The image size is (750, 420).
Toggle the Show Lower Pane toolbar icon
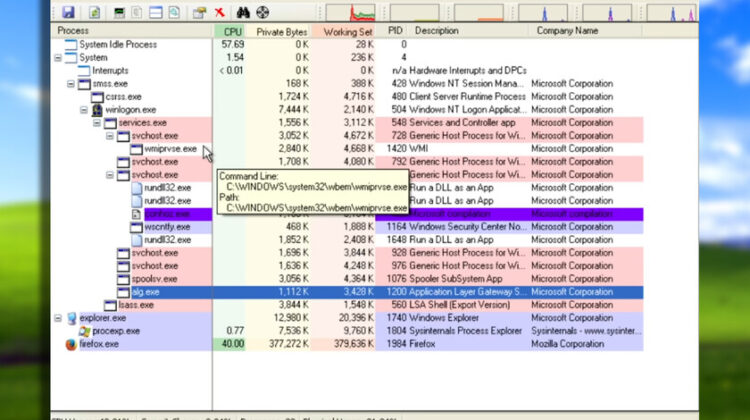click(155, 12)
